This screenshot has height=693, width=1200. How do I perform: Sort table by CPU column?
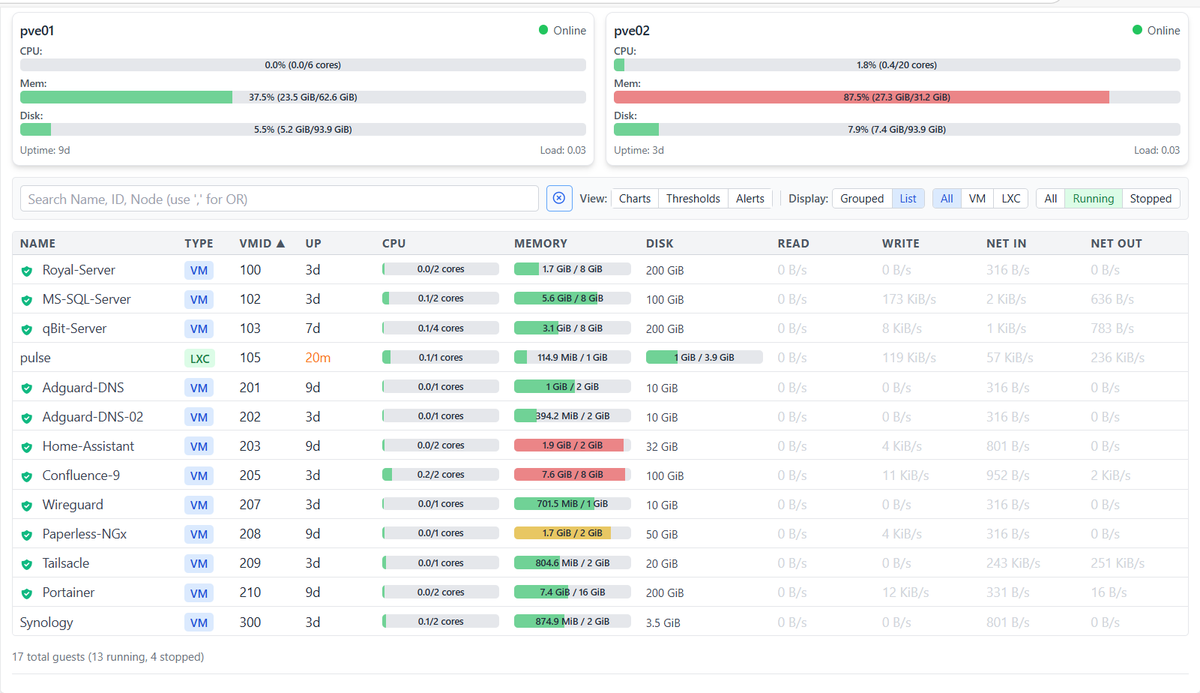(x=394, y=243)
